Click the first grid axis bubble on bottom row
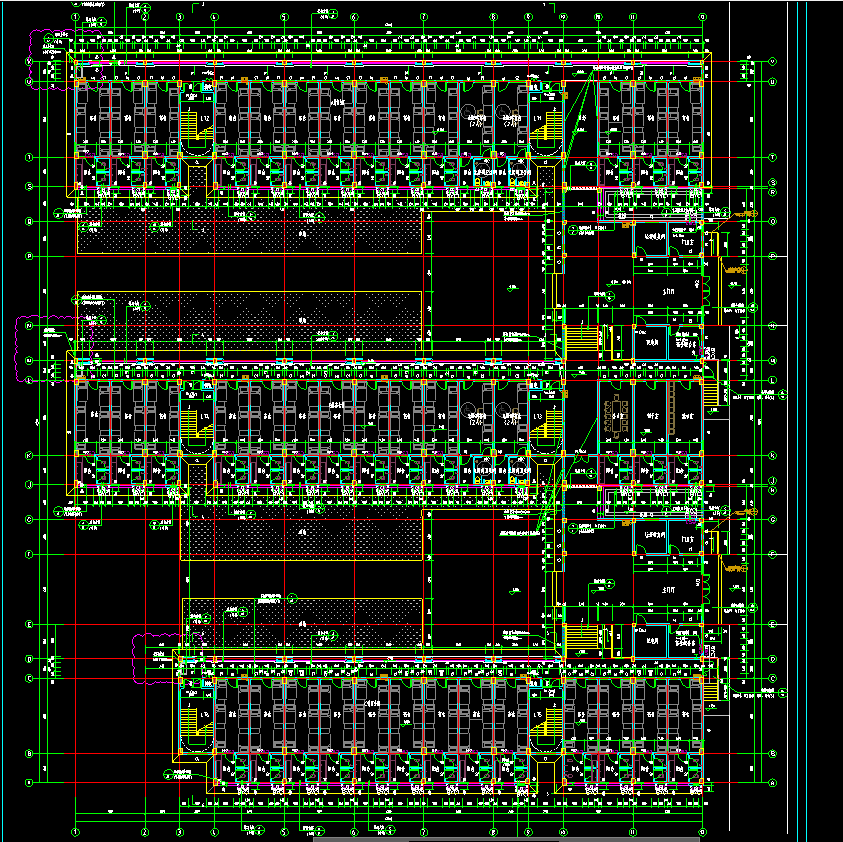Image resolution: width=843 pixels, height=842 pixels. (x=77, y=832)
